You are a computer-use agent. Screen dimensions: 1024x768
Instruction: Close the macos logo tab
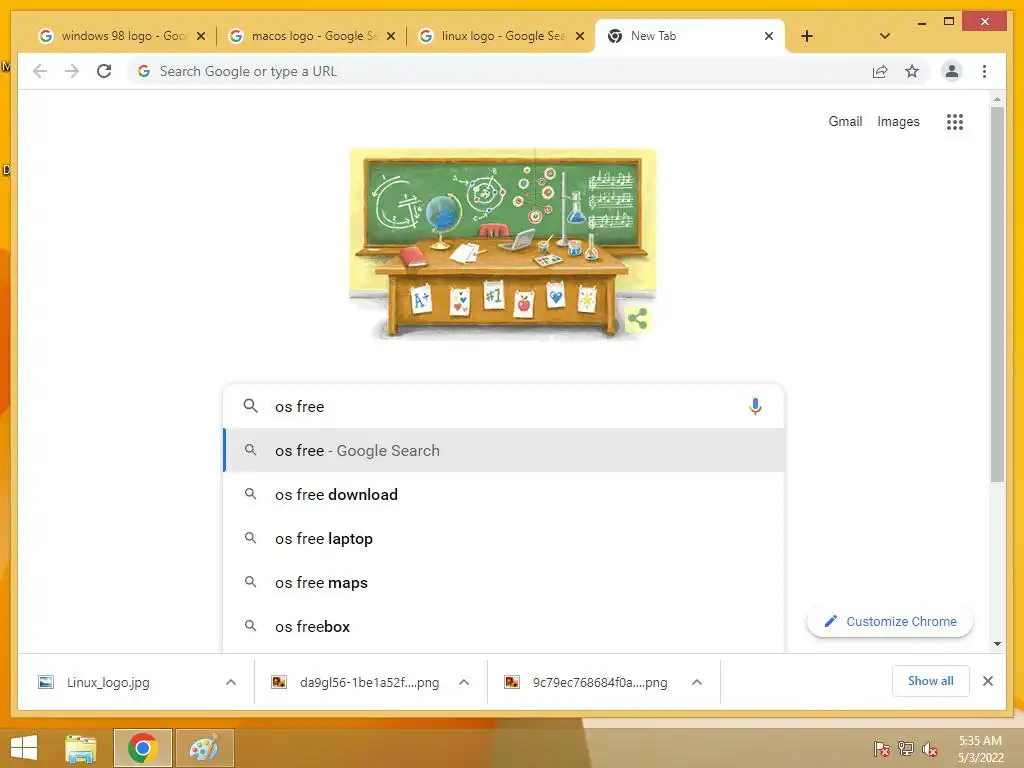[x=391, y=36]
